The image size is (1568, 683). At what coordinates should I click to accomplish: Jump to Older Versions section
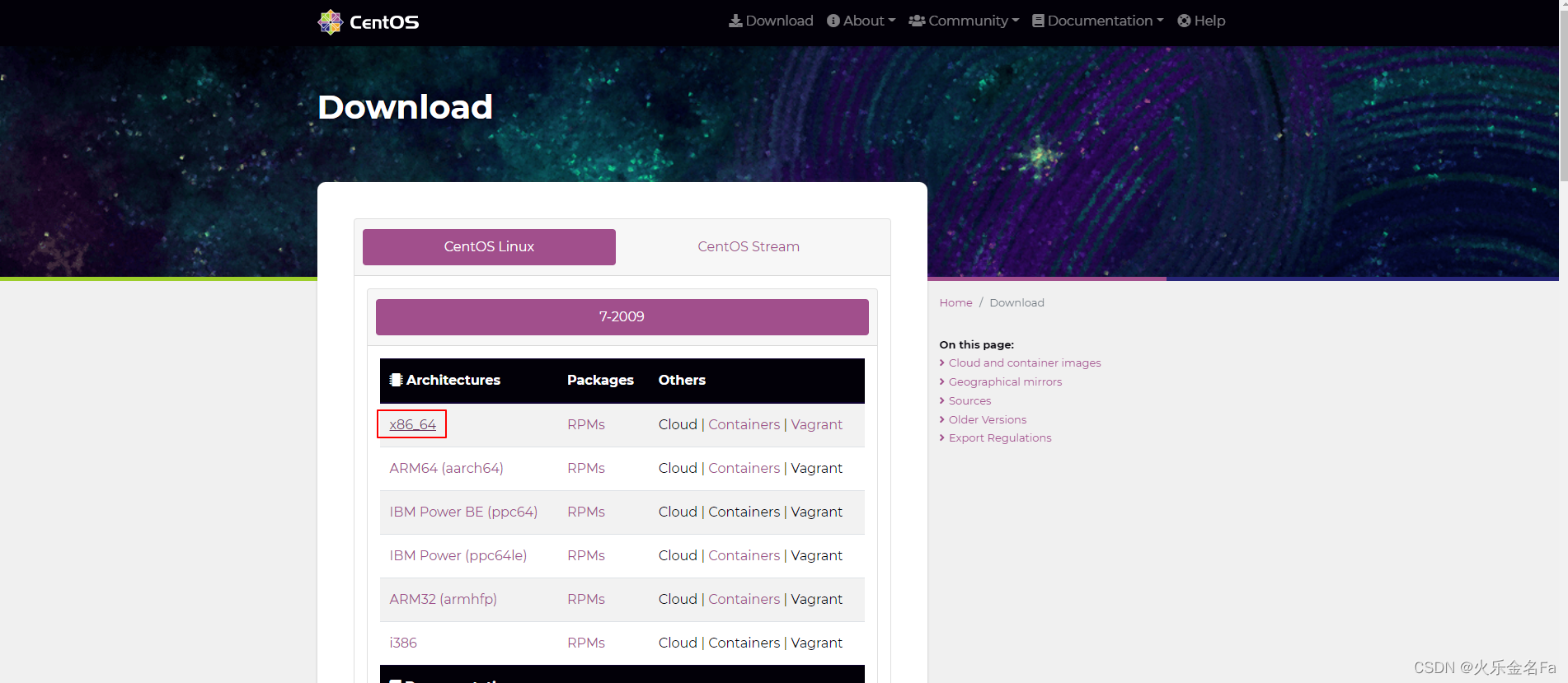pyautogui.click(x=987, y=419)
